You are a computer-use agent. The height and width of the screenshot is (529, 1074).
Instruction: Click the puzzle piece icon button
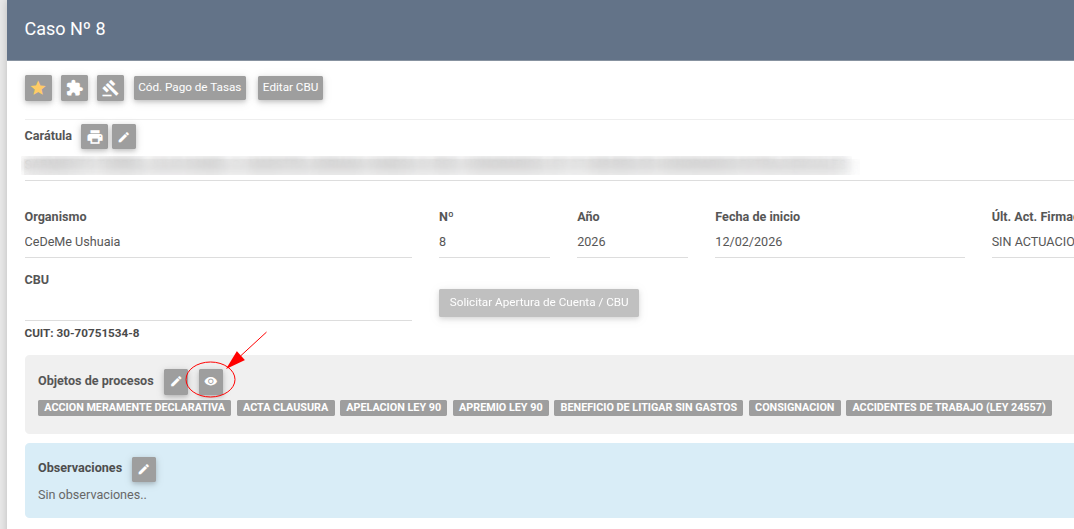click(74, 88)
